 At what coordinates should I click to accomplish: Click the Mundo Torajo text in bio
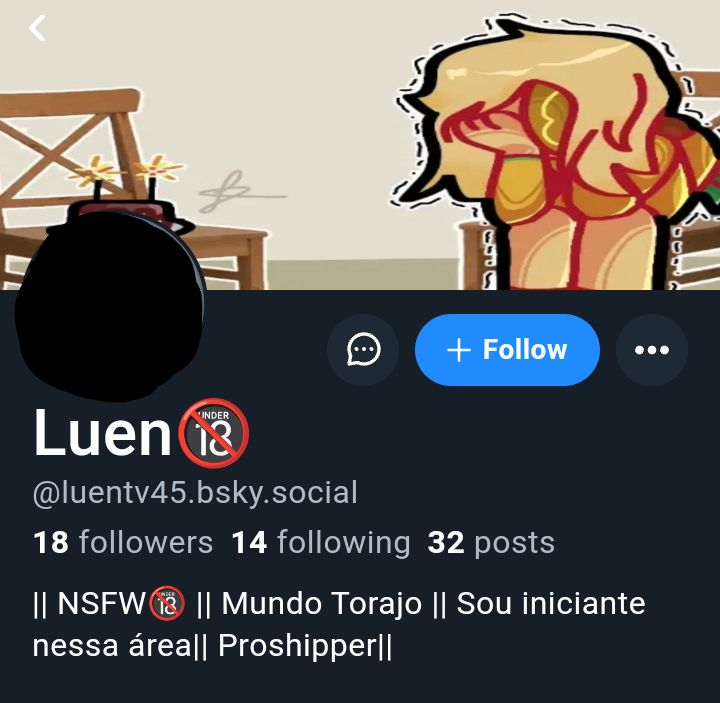click(x=321, y=603)
